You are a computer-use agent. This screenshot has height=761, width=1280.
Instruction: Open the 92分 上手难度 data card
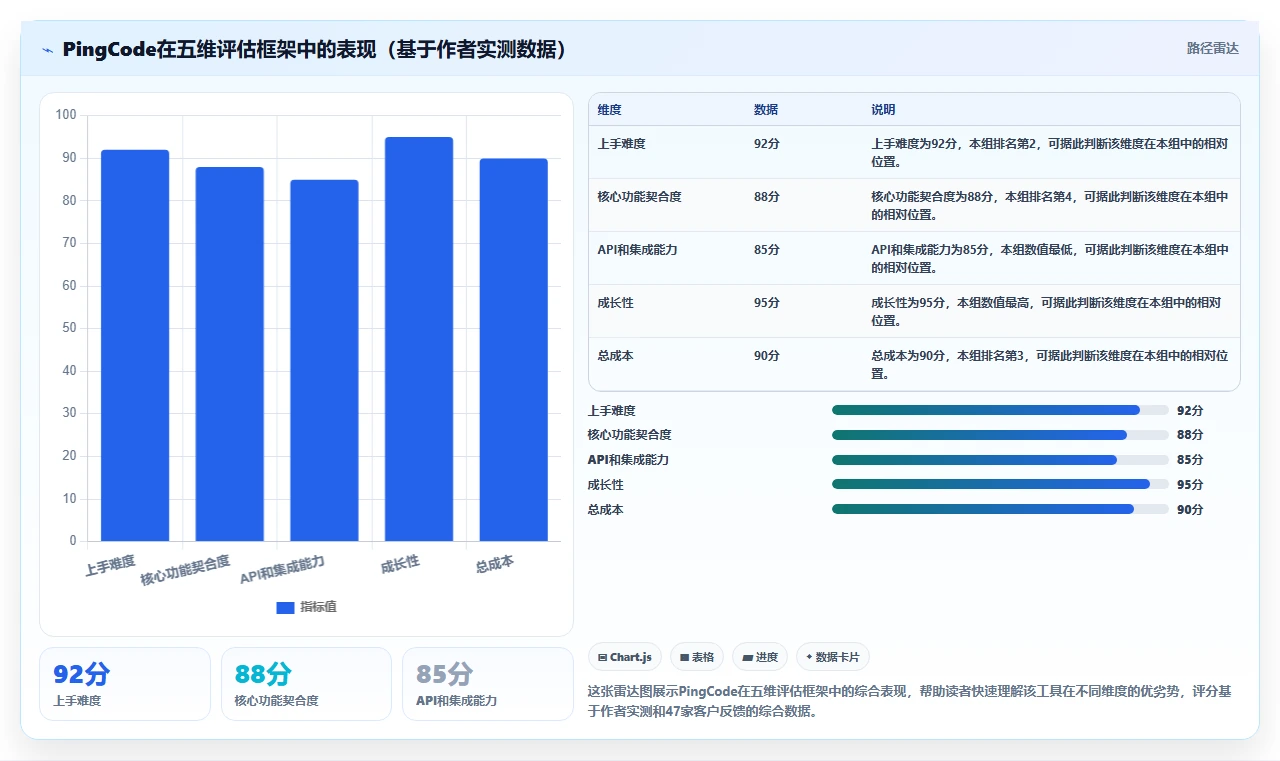pyautogui.click(x=125, y=684)
